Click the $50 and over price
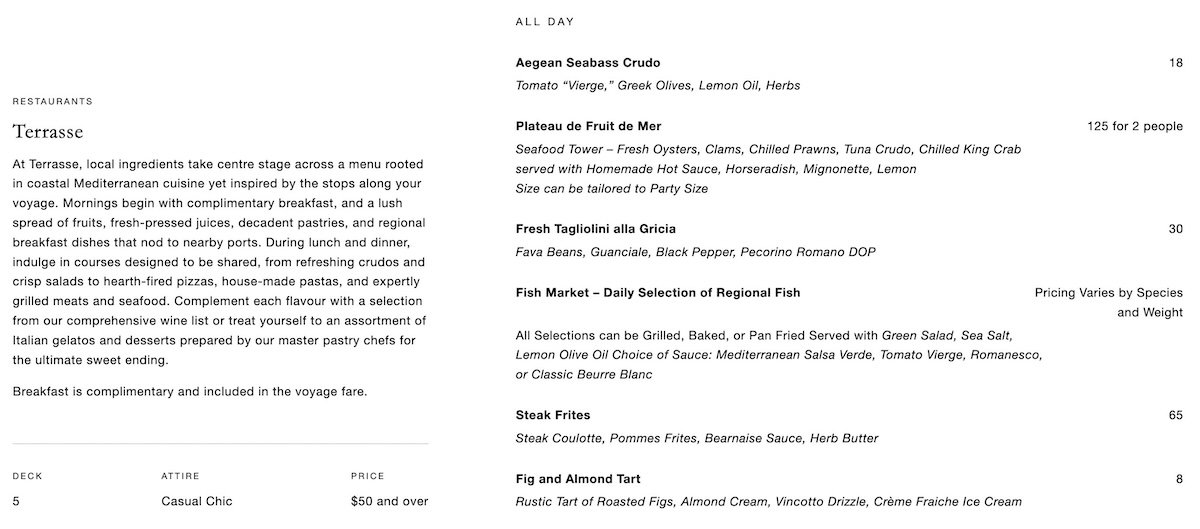 [x=389, y=501]
